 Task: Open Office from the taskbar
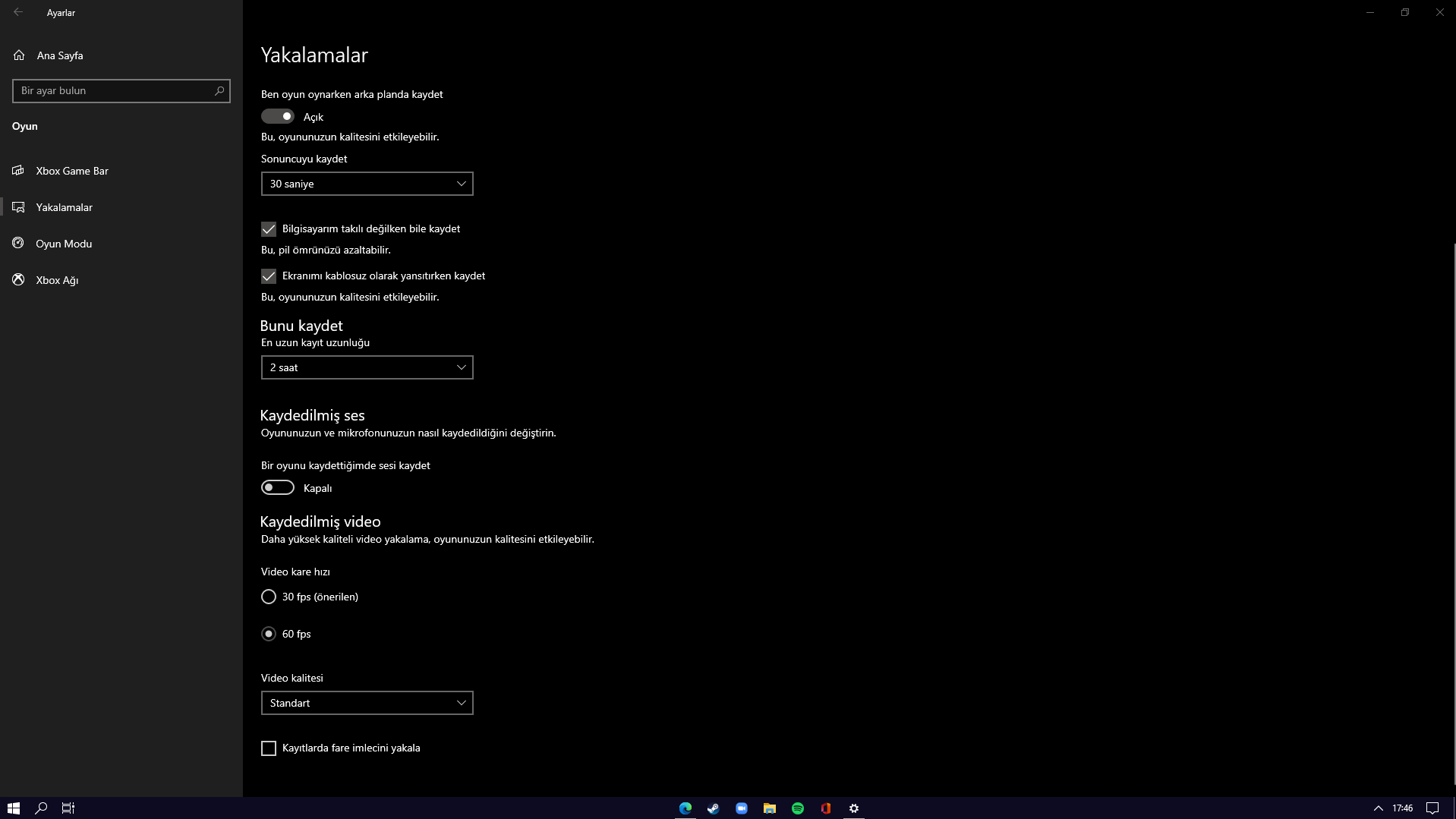tap(826, 808)
